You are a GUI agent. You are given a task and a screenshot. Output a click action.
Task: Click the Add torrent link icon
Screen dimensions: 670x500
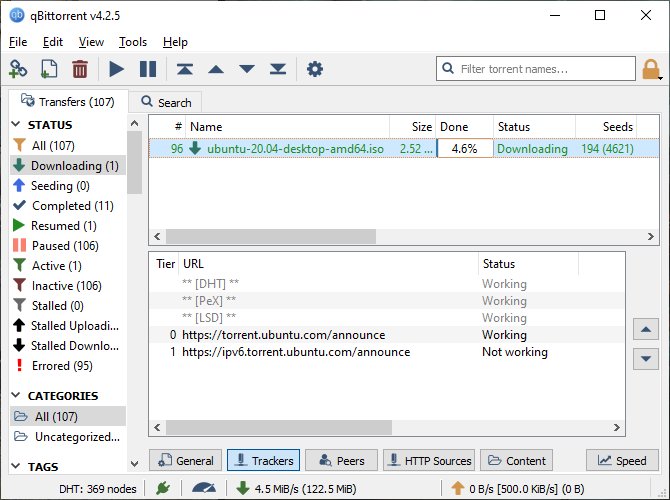coord(18,69)
